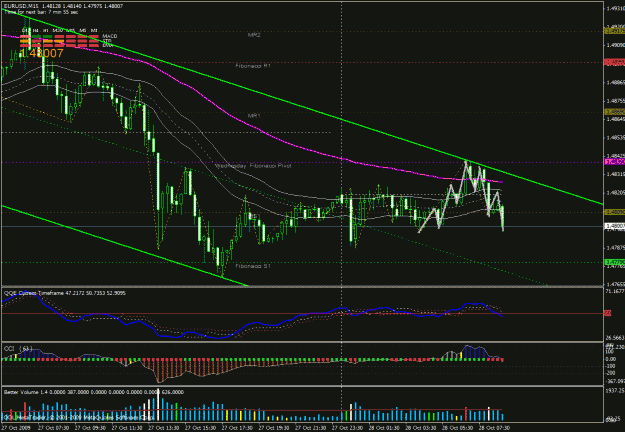Click the 27 Oct 2009 time axis label
The image size is (625, 432).
click(x=14, y=428)
